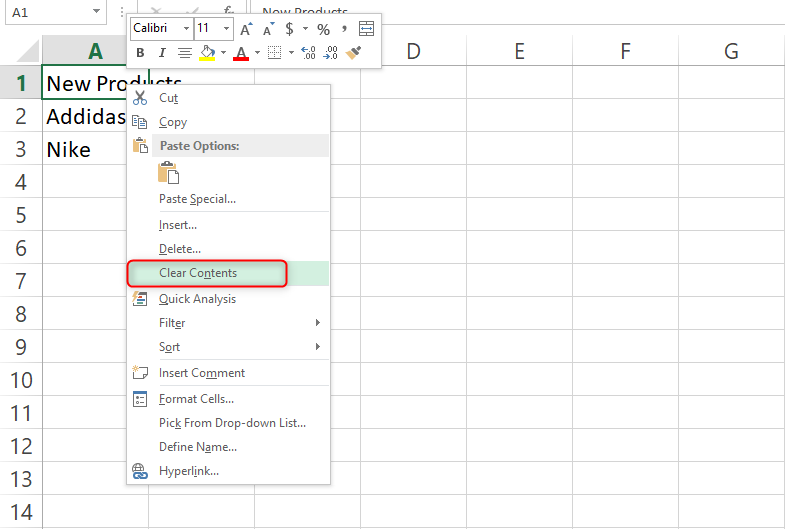Click the Bold button in mini toolbar
Viewport: 785px width, 529px height.
tap(140, 53)
